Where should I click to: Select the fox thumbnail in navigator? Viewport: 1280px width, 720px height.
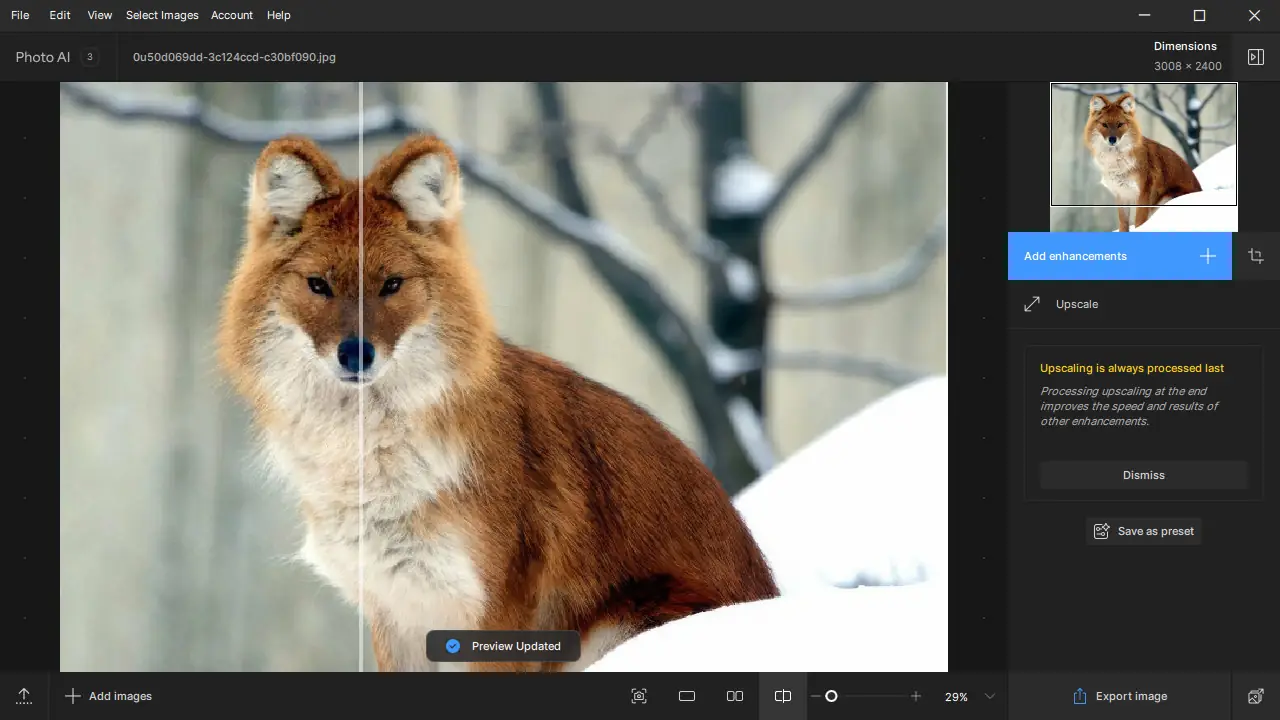1143,144
